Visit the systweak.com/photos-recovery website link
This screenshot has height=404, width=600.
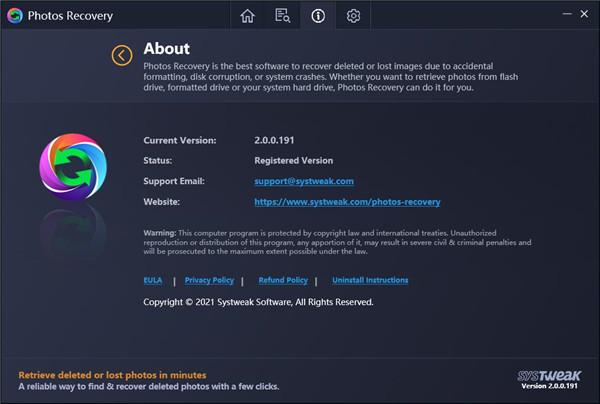tap(347, 202)
